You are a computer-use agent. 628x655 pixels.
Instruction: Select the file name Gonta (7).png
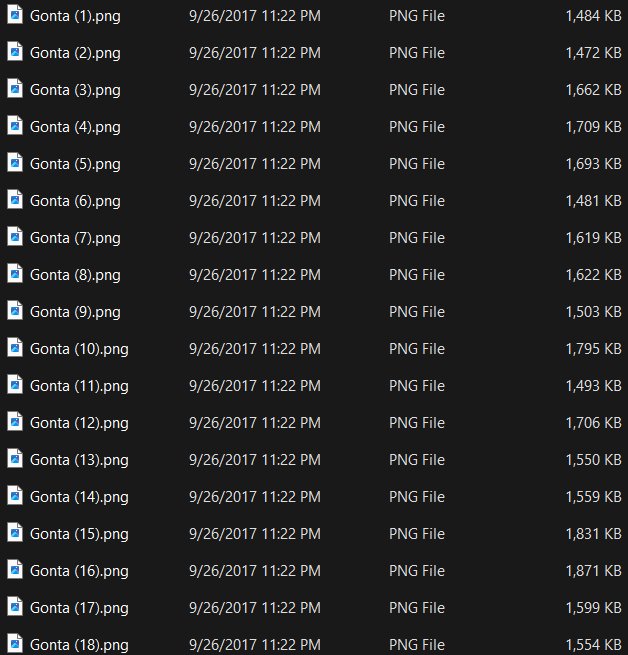pyautogui.click(x=75, y=238)
